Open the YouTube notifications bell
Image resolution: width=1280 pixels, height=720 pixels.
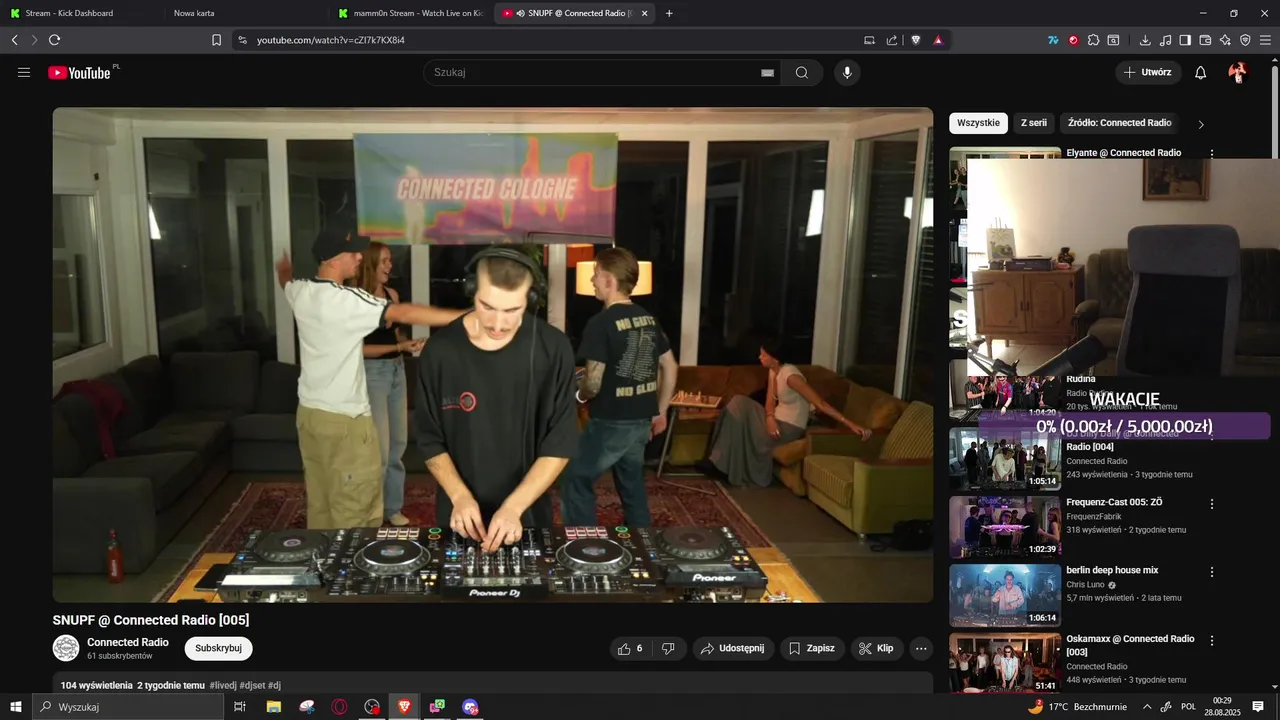coord(1201,72)
